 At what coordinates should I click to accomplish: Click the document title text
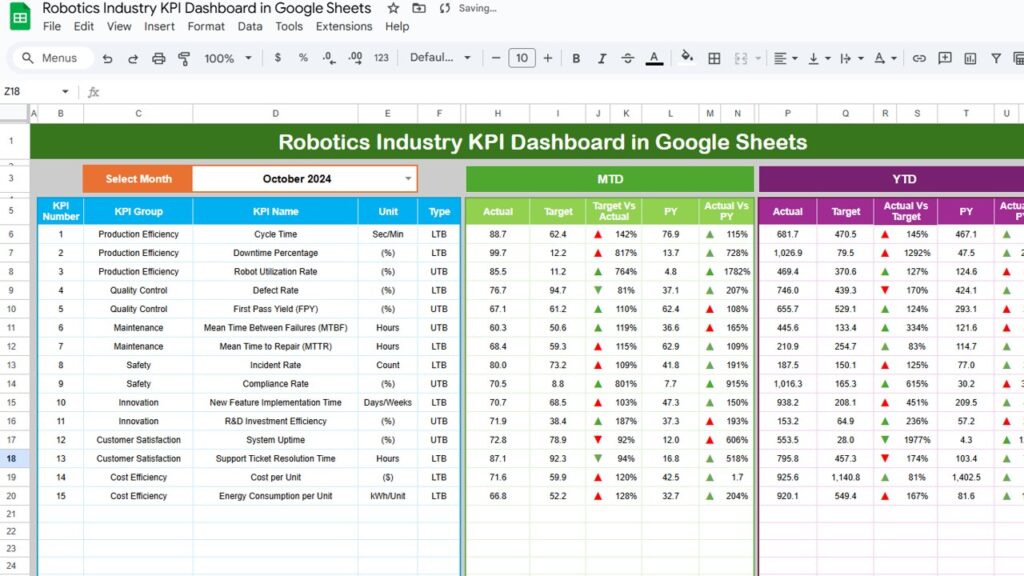click(206, 8)
